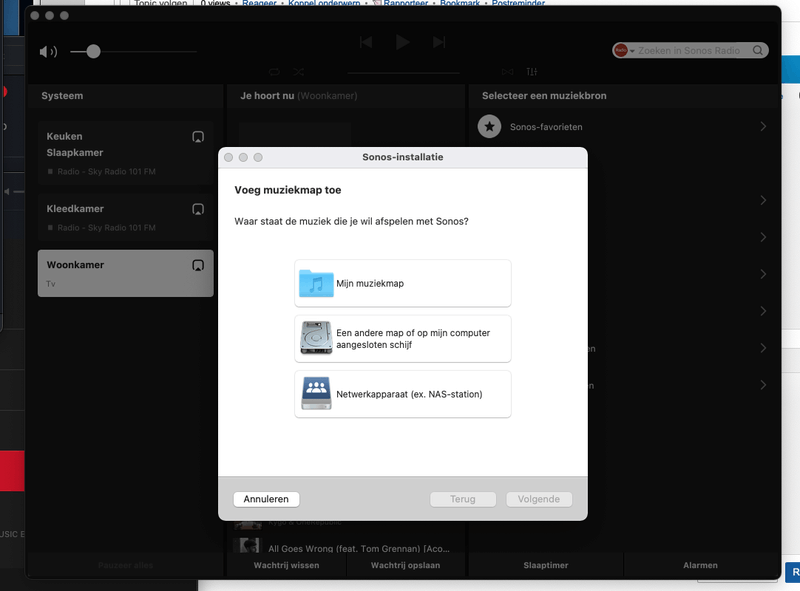Click Wachtrij opslaan button

click(406, 565)
